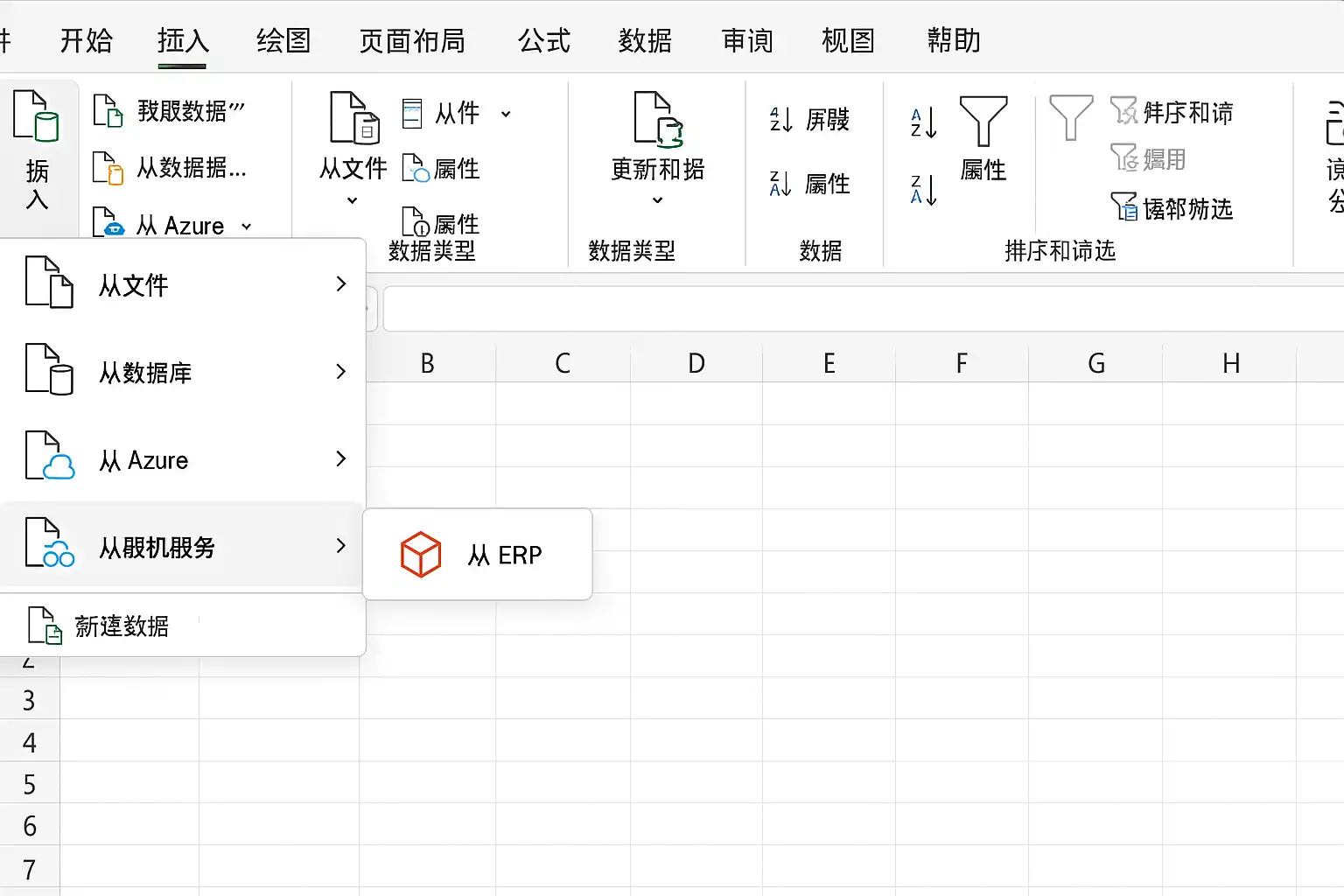
Task: Select row 7 header
Action: pyautogui.click(x=30, y=869)
